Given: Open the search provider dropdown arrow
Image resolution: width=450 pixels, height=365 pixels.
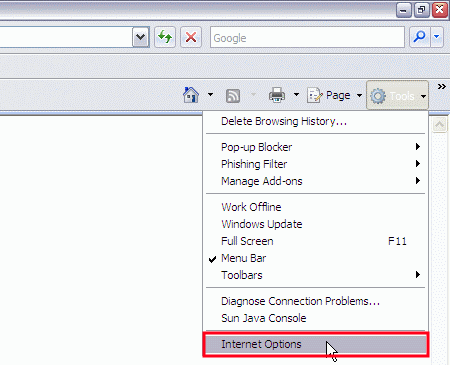Looking at the screenshot, I should point(437,37).
